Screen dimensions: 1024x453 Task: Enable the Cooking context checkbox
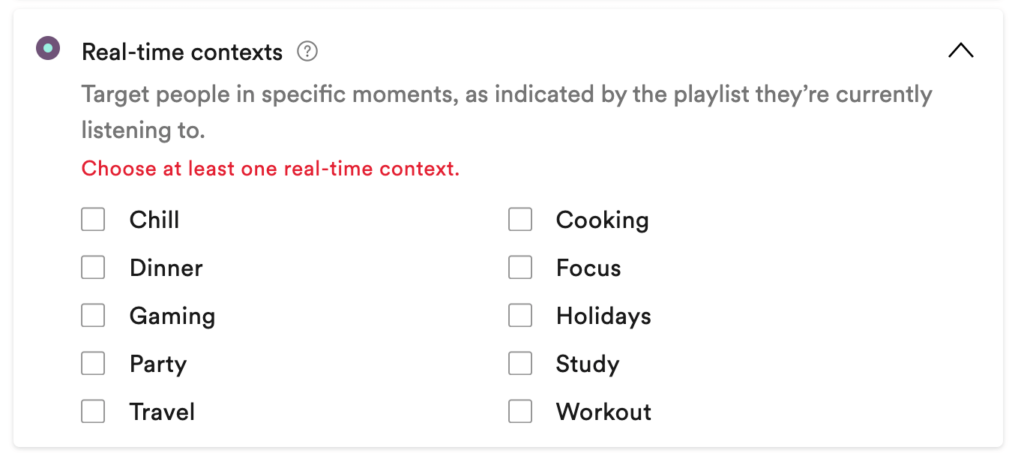point(520,220)
